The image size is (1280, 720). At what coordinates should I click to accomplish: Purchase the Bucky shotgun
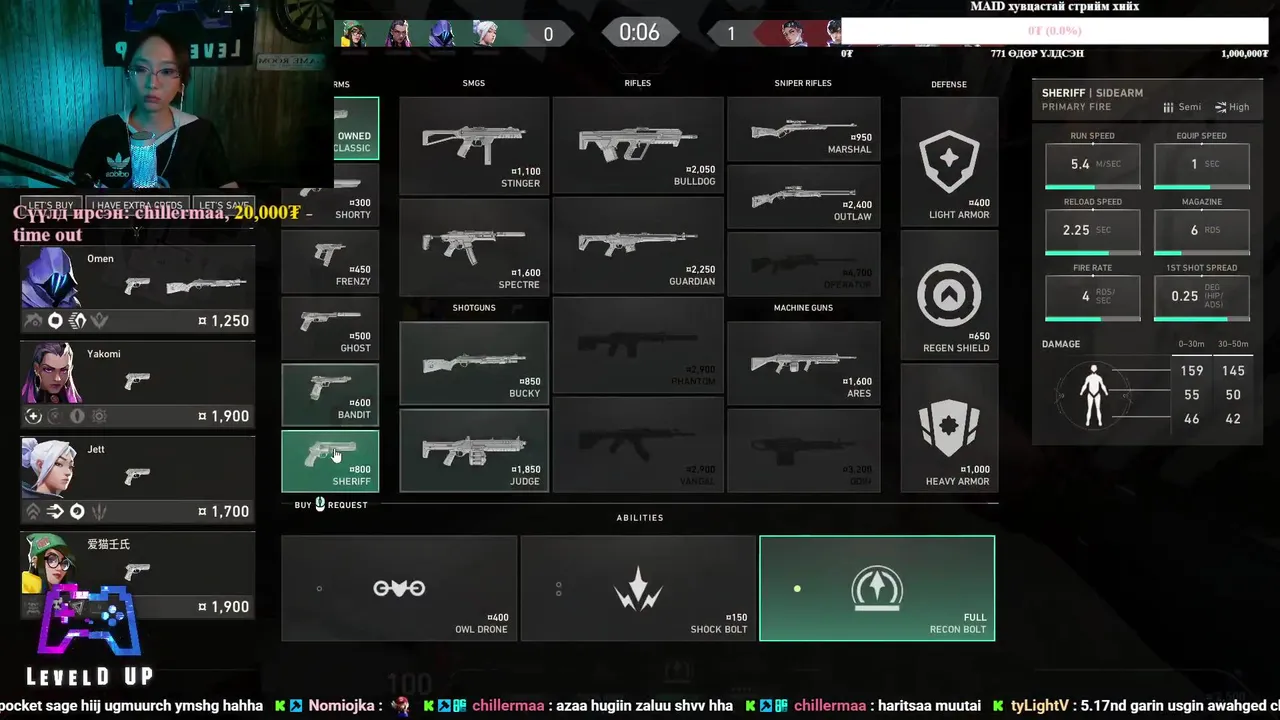(x=474, y=363)
